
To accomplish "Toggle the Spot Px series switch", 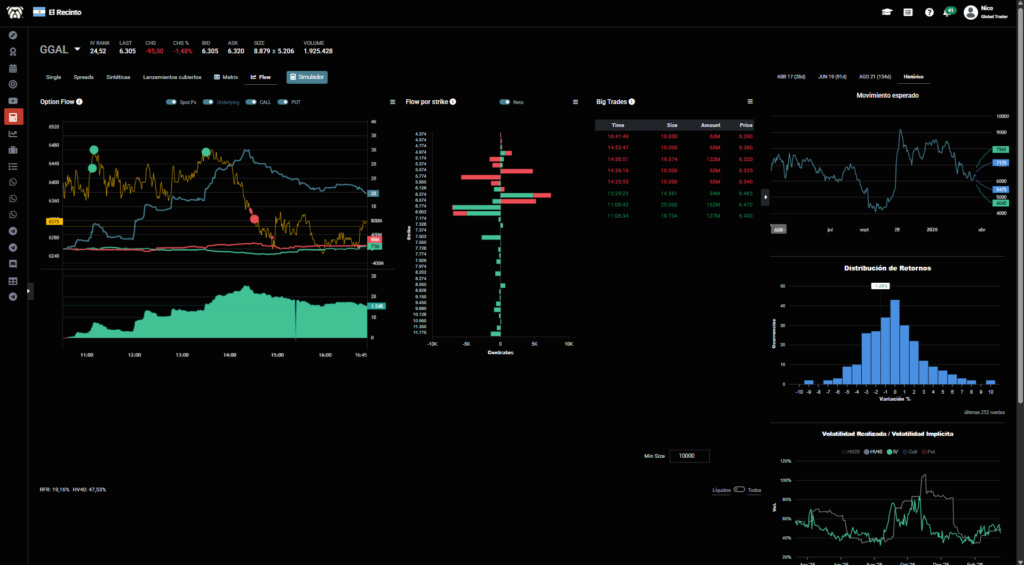I will click(171, 101).
